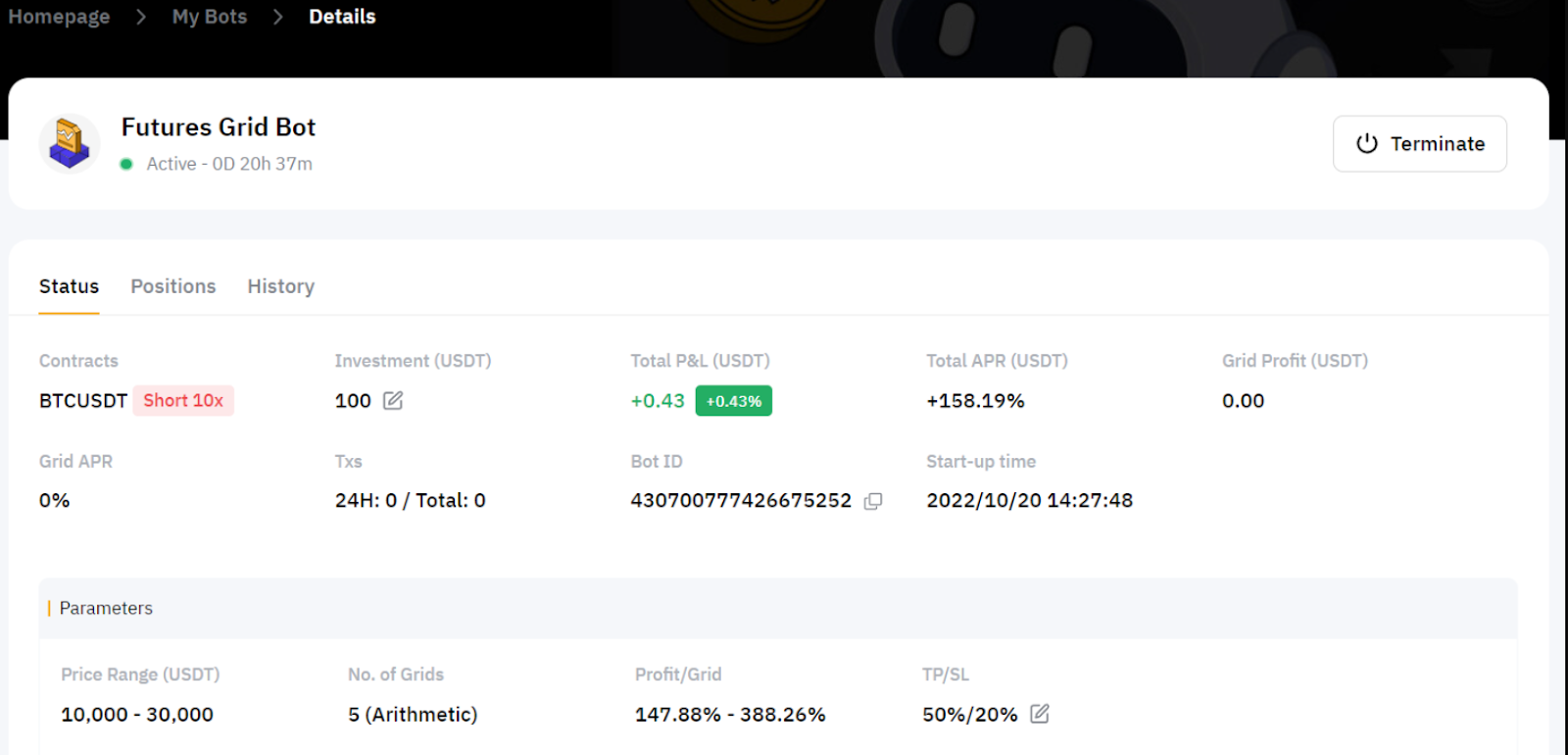Screen dimensions: 1568x755
Task: Click the Futures Grid Bot title
Action: (219, 127)
